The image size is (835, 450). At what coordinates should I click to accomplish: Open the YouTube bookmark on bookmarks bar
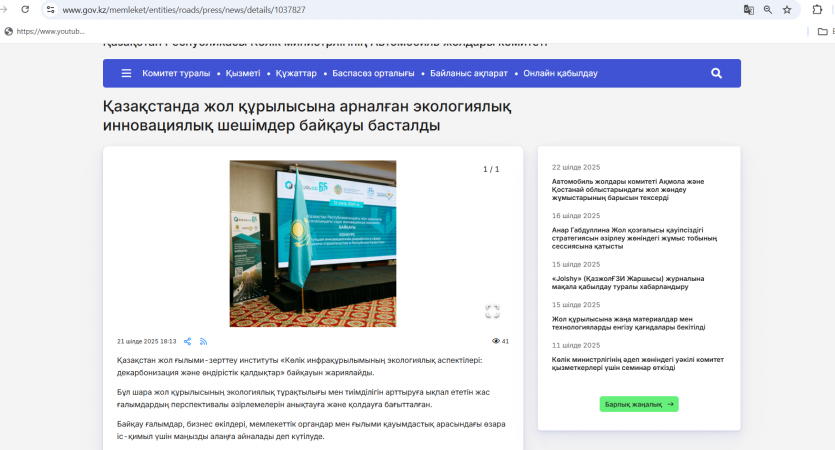45,31
